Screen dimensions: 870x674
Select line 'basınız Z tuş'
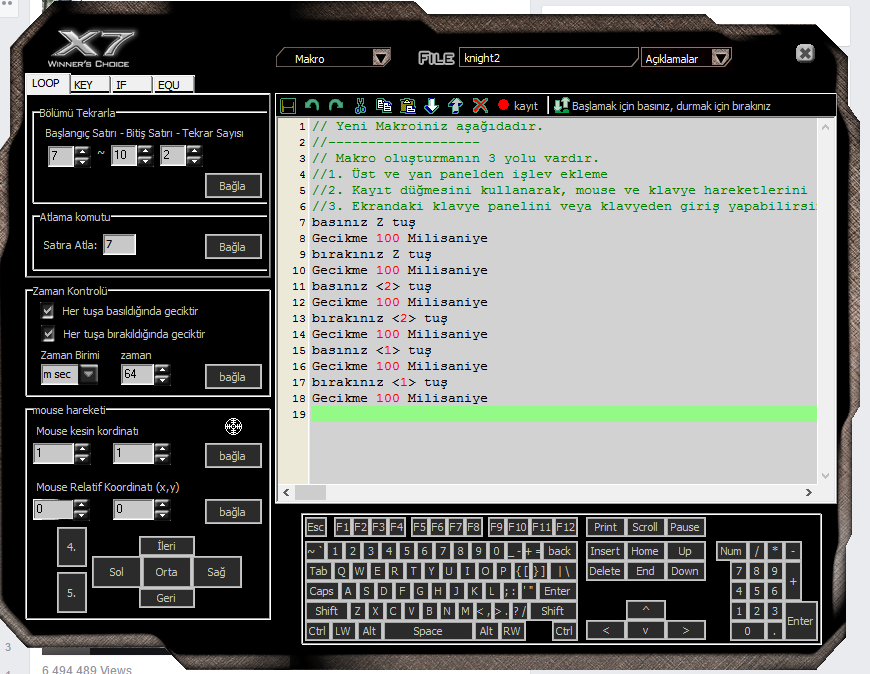(363, 222)
